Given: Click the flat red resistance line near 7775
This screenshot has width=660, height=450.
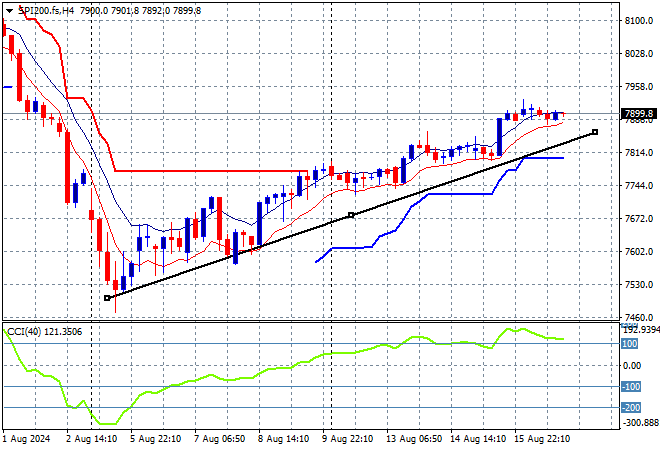Looking at the screenshot, I should [x=210, y=171].
